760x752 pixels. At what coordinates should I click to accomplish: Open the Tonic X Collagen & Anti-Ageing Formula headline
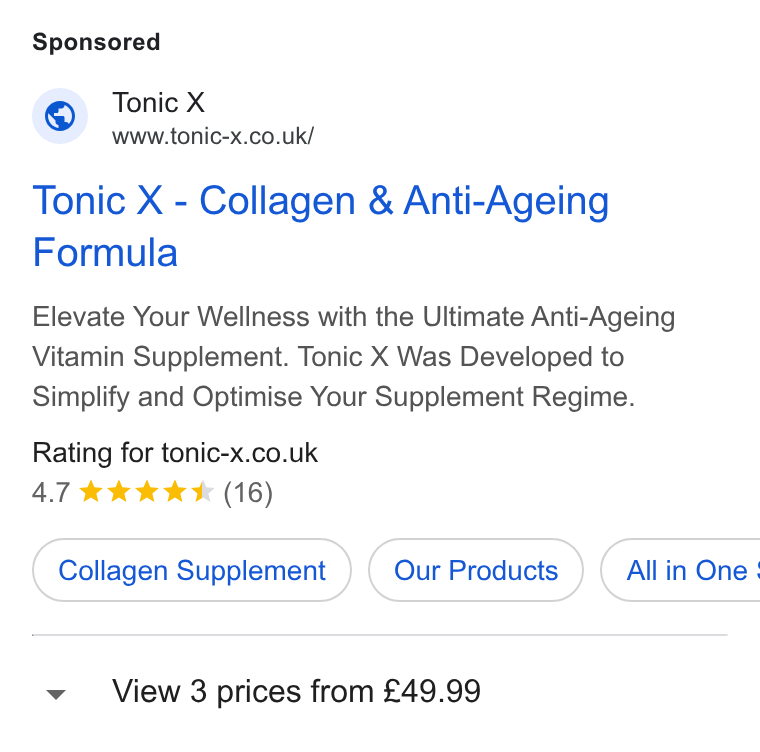pos(320,226)
